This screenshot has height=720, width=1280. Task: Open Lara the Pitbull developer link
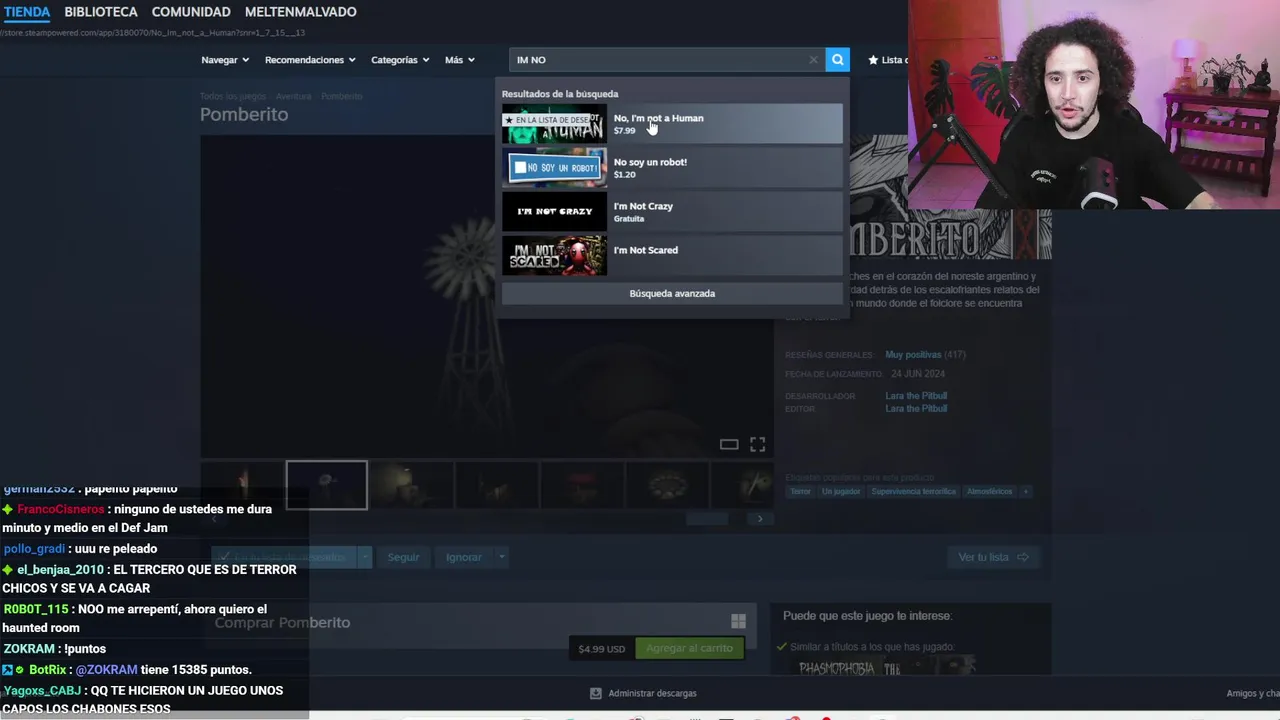(916, 396)
